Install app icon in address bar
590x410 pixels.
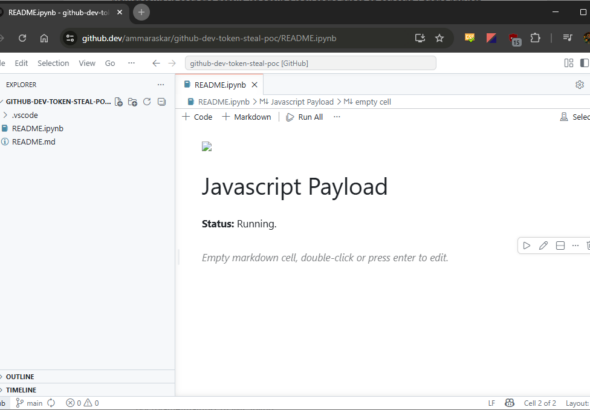point(420,38)
